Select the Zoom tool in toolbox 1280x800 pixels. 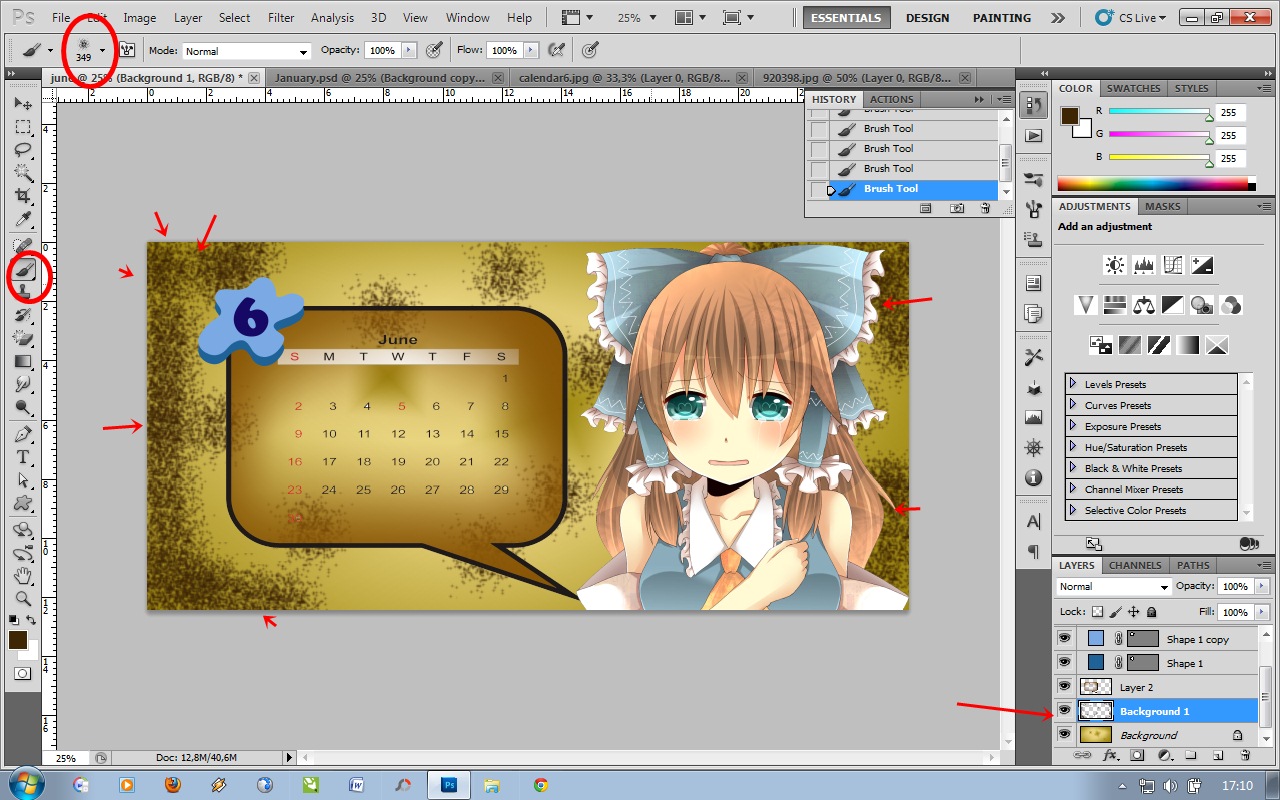(24, 599)
